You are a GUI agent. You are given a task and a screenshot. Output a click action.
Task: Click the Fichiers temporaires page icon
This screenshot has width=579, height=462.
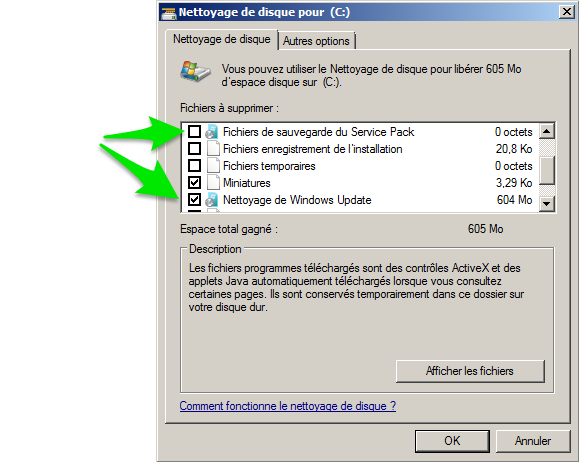click(213, 166)
